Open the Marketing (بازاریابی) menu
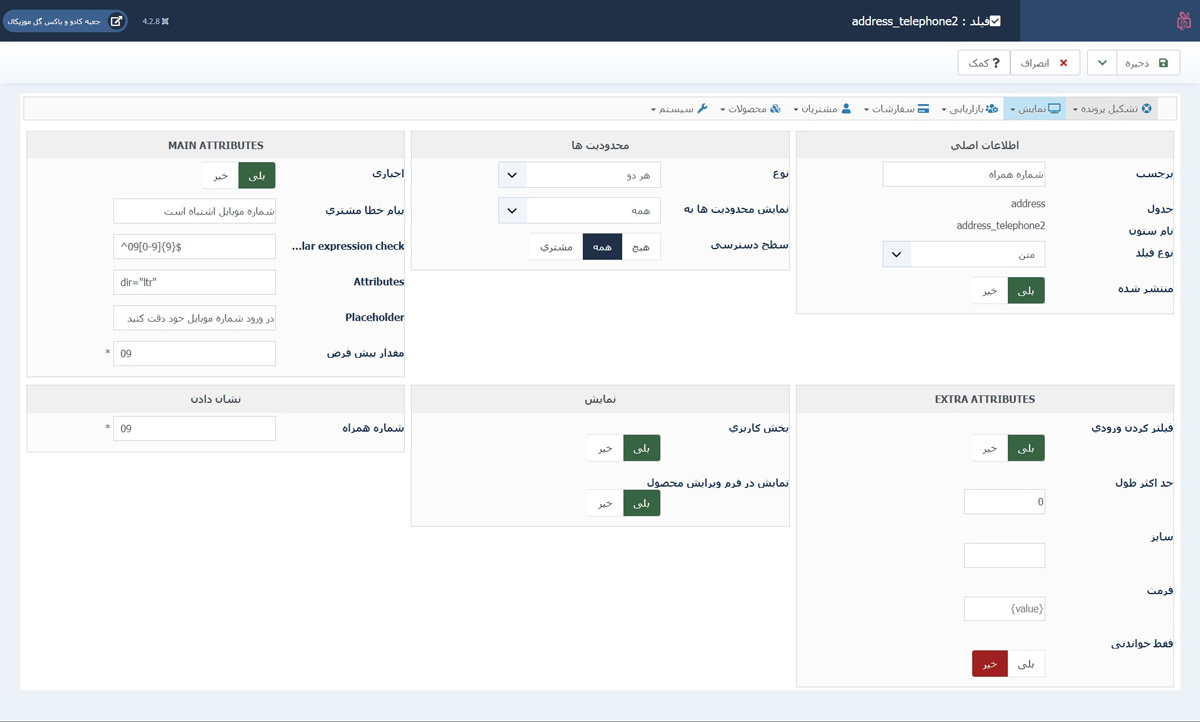 969,109
